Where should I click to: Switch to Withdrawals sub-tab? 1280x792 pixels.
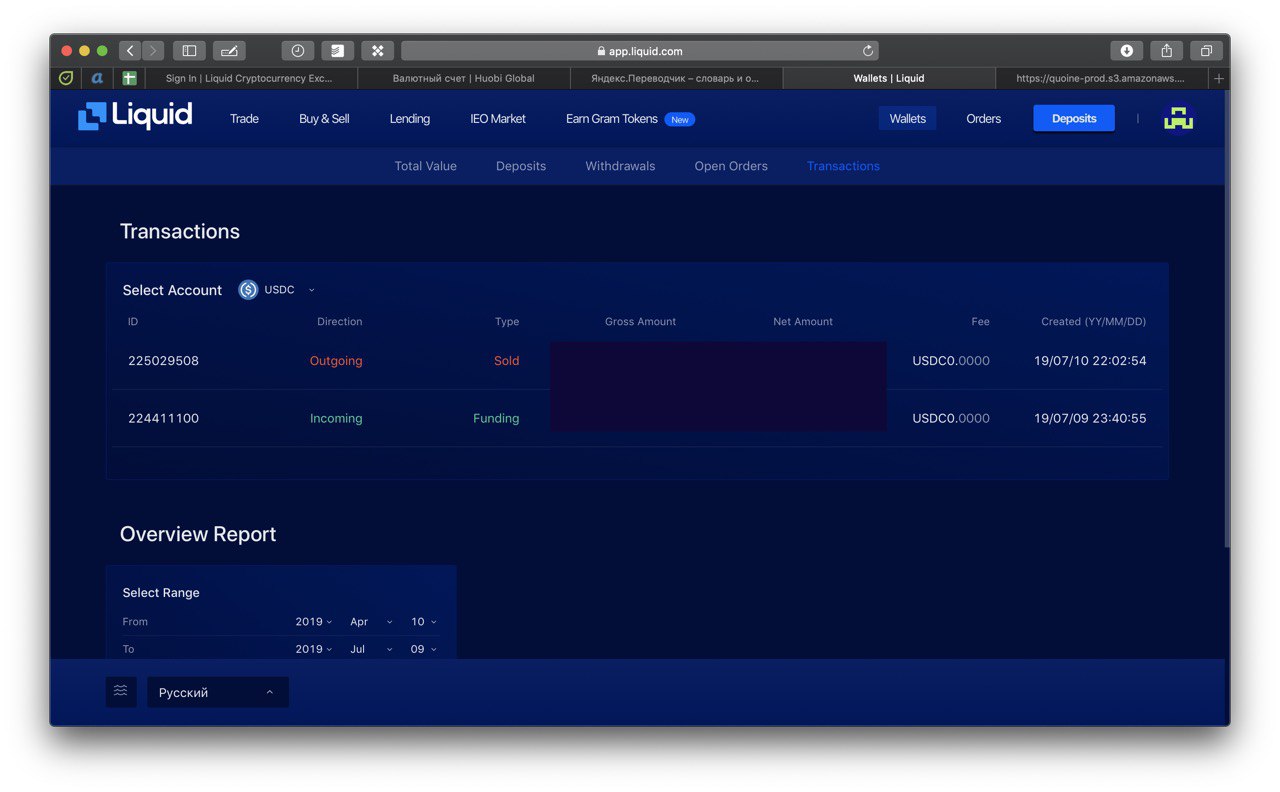point(620,166)
